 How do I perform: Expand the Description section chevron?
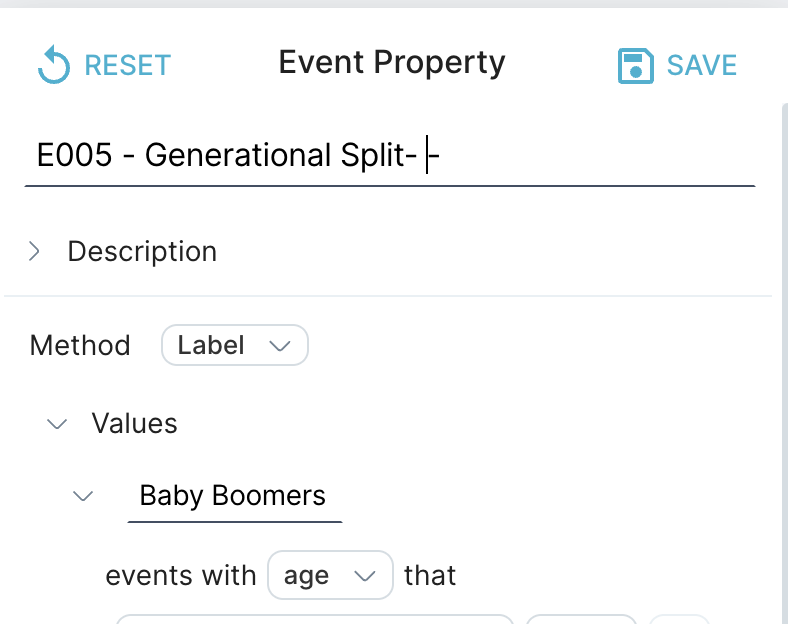pos(34,251)
